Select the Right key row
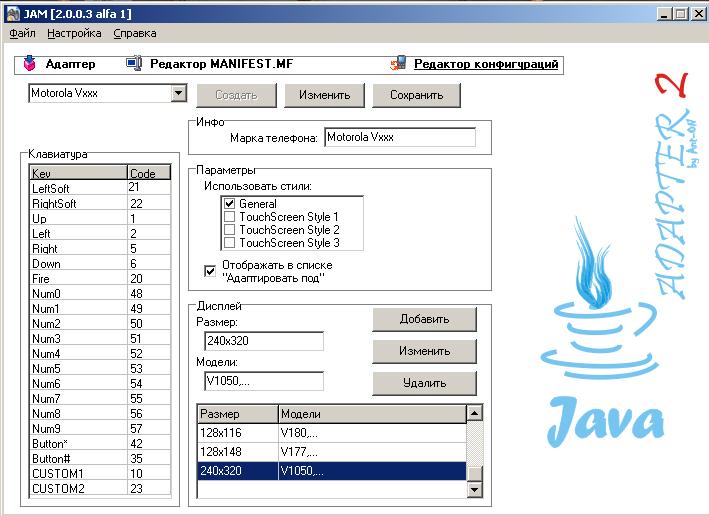The height and width of the screenshot is (515, 709). click(100, 248)
